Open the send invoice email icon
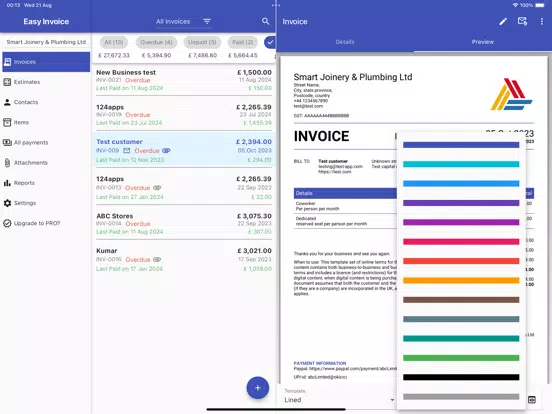 [x=522, y=21]
